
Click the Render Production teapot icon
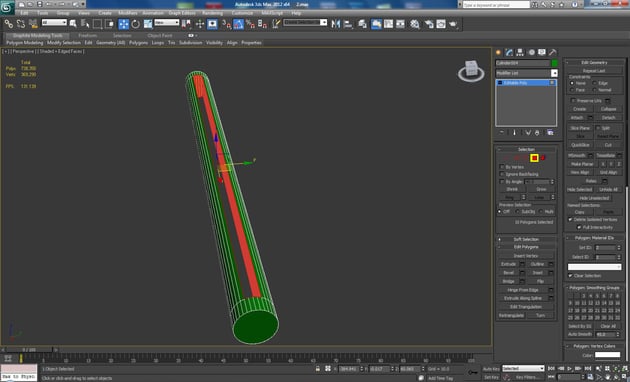[453, 24]
